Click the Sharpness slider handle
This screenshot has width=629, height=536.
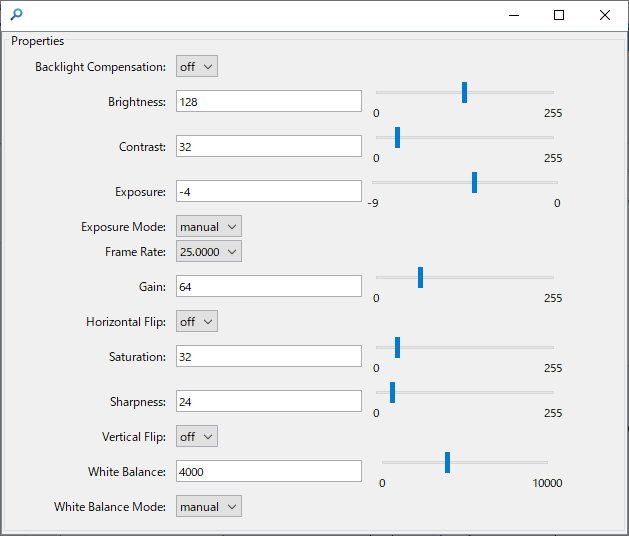pos(392,392)
